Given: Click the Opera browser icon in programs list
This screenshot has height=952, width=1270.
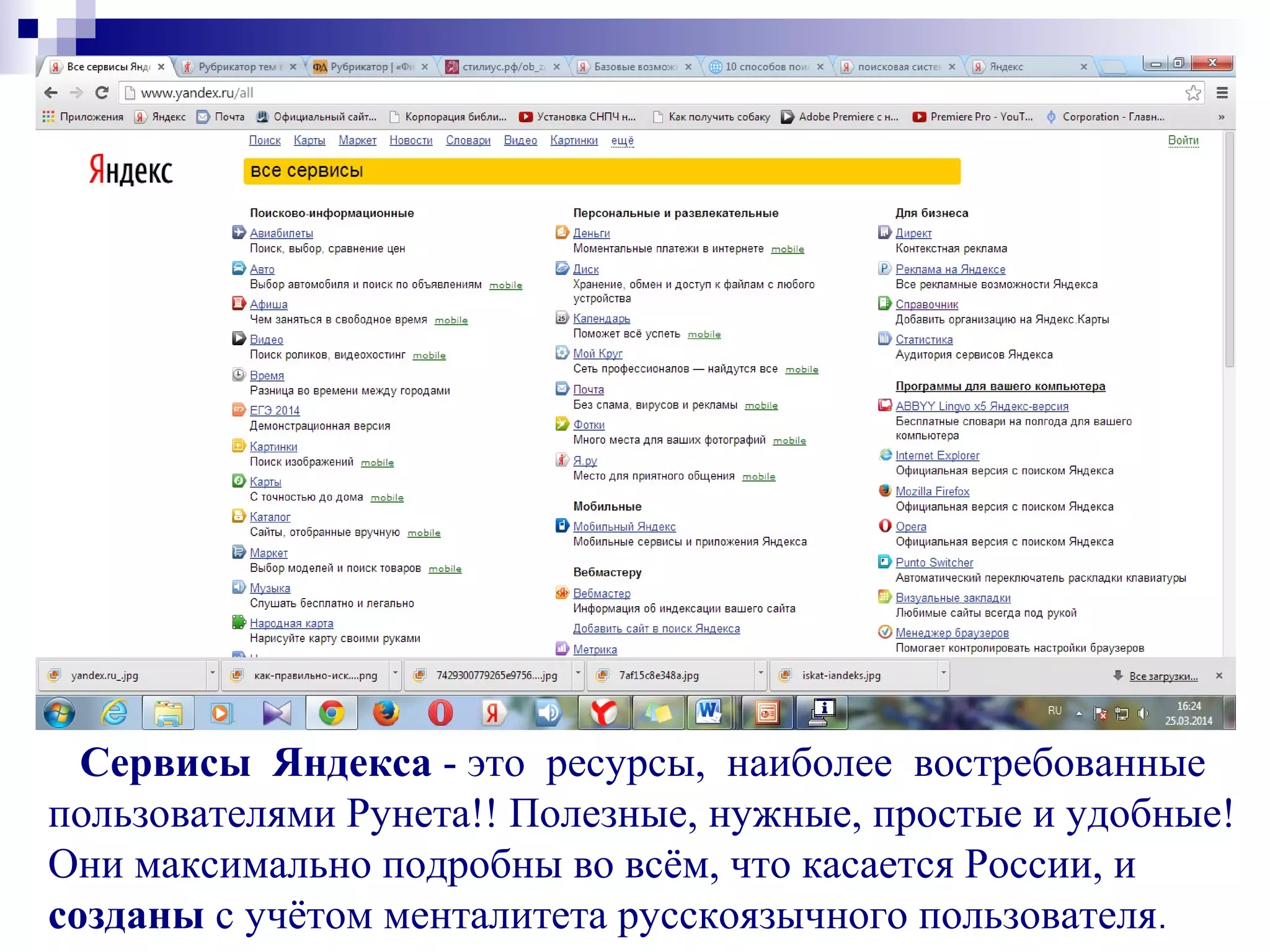Looking at the screenshot, I should (x=885, y=526).
